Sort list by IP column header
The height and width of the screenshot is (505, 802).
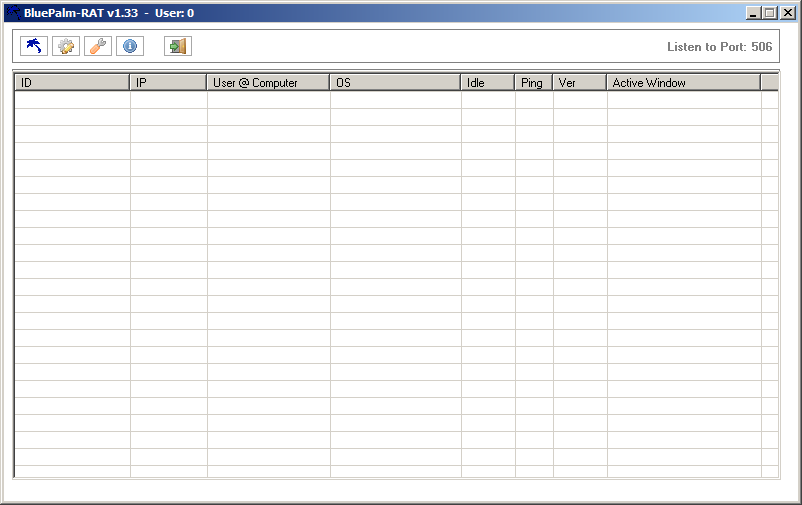(168, 83)
